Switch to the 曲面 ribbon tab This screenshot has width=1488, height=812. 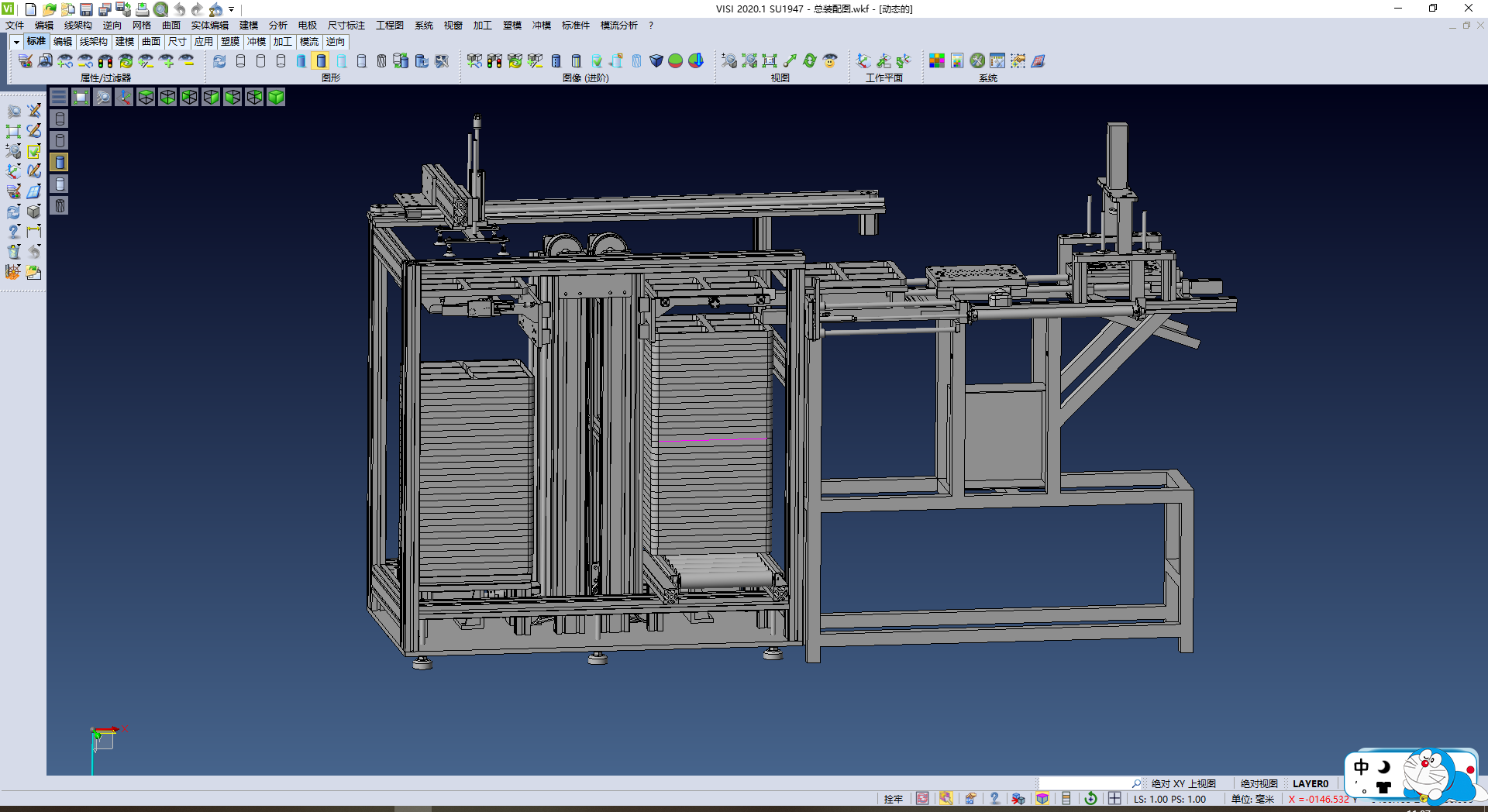pyautogui.click(x=151, y=42)
